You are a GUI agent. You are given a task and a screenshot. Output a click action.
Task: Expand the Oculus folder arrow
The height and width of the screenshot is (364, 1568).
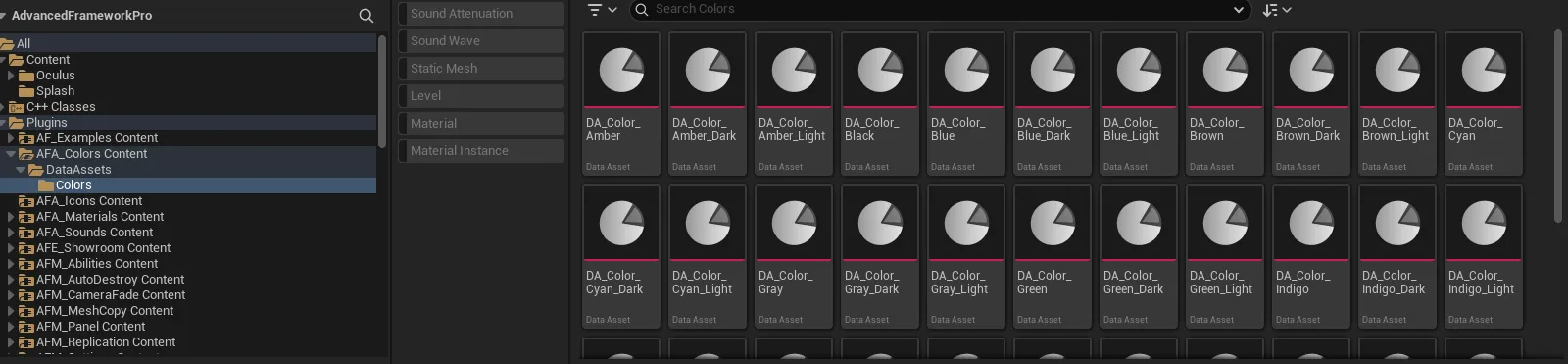[11, 76]
